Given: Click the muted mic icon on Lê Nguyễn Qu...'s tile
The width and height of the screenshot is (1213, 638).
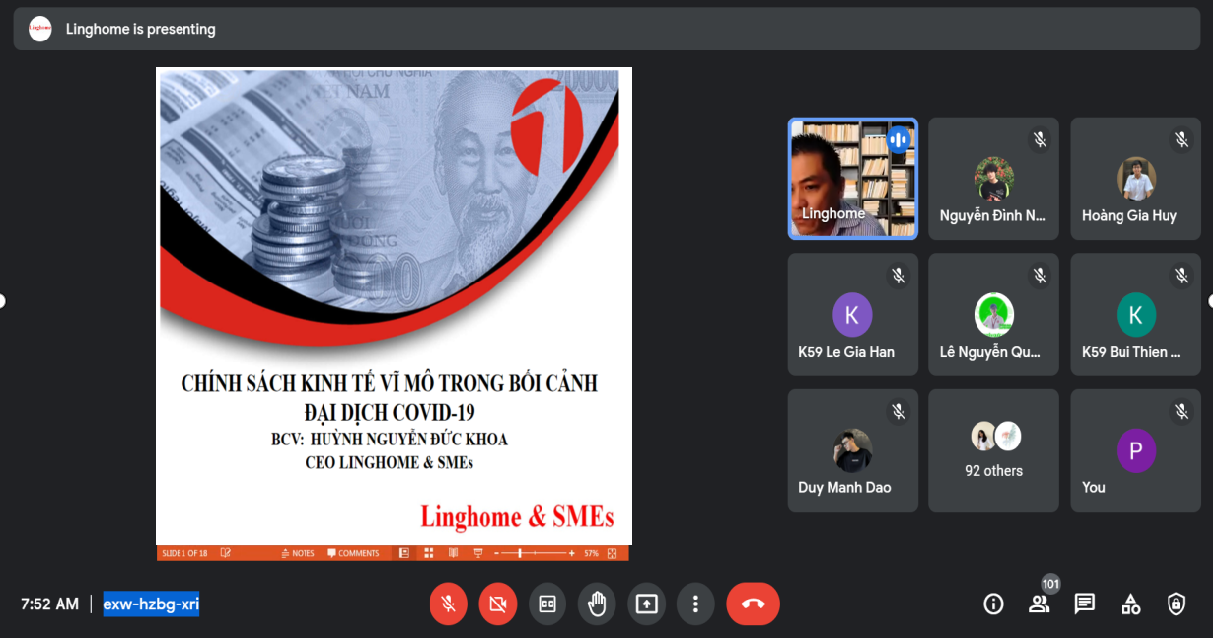Looking at the screenshot, I should coord(1040,275).
